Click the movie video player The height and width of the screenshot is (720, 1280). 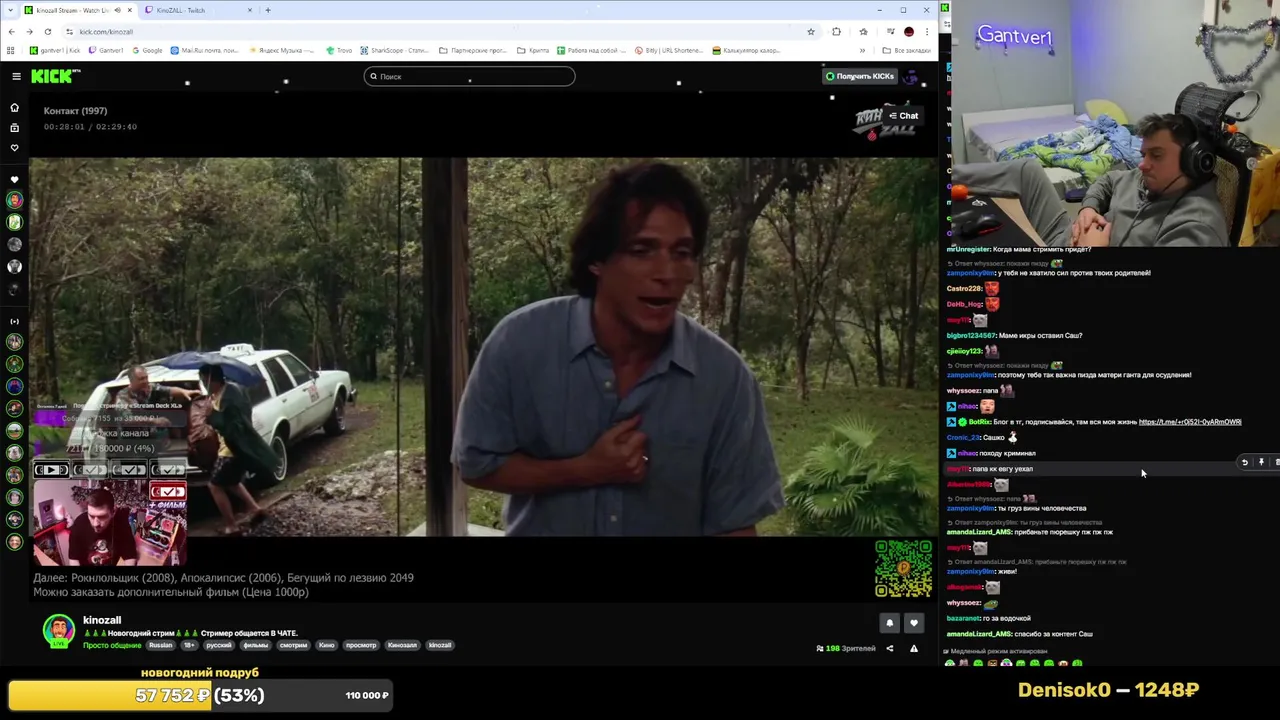pos(483,346)
